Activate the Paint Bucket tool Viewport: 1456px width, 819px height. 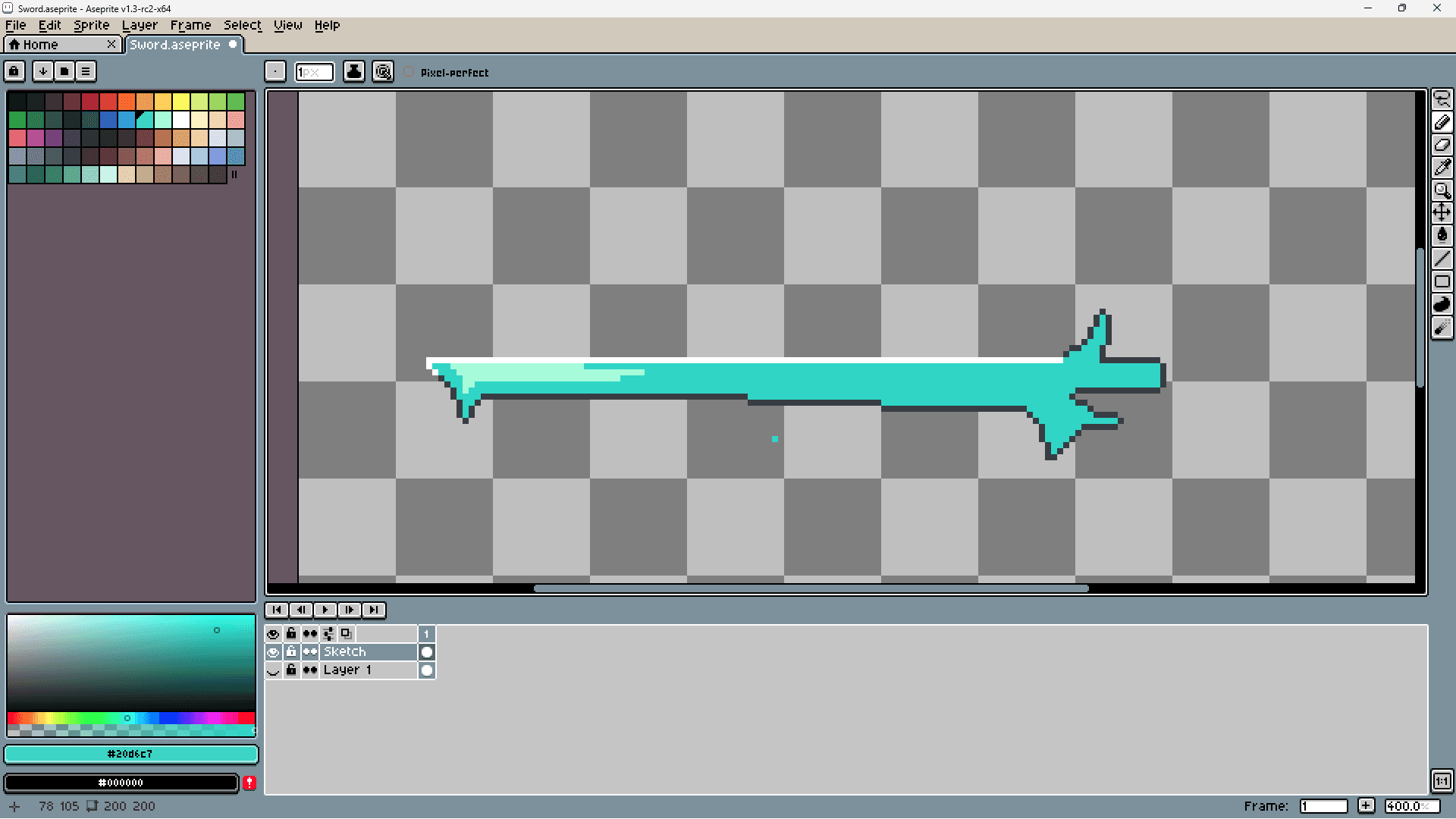pos(1442,235)
